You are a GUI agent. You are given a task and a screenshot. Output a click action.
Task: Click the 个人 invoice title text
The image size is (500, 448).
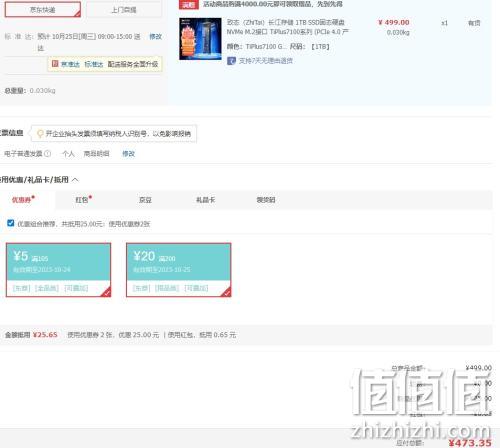tap(68, 154)
